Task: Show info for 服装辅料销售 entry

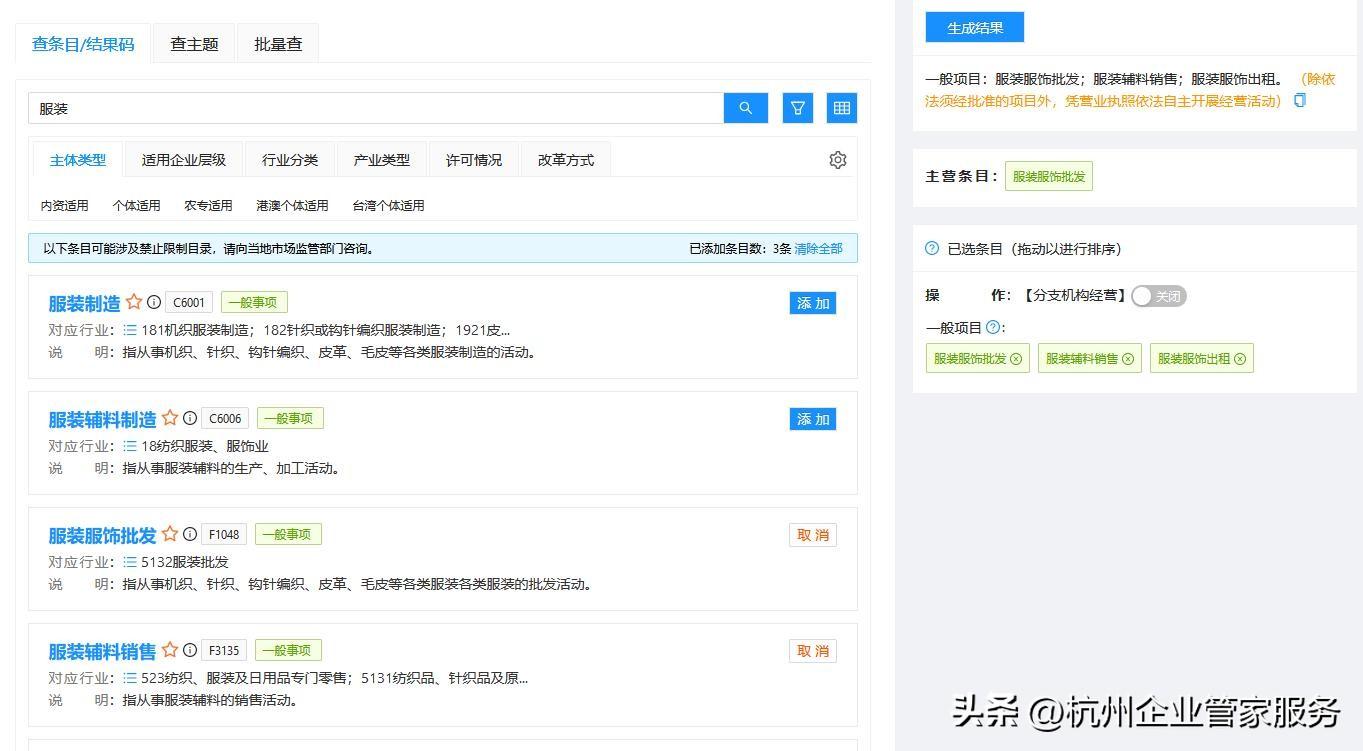Action: (190, 650)
